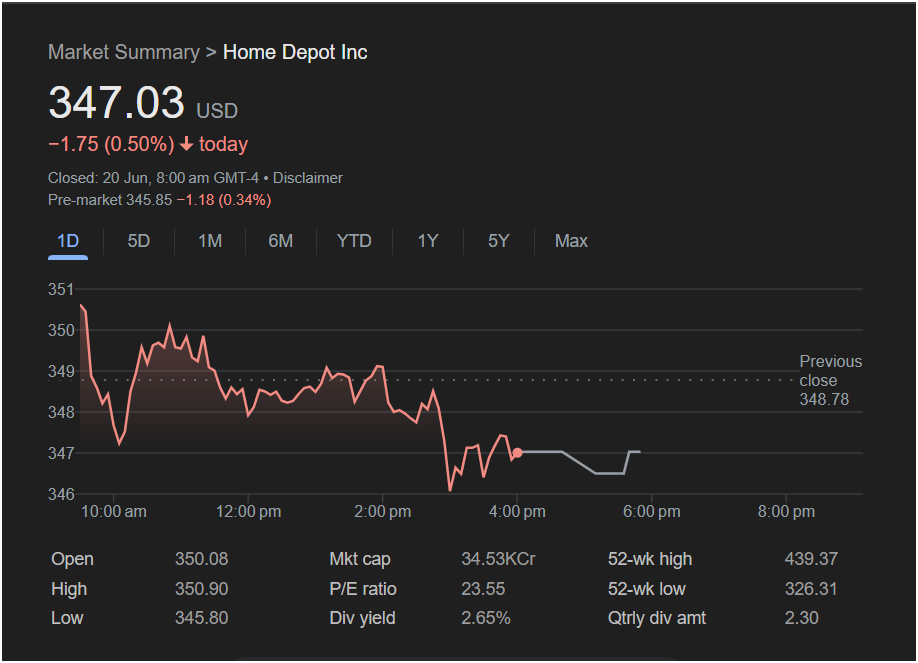
Task: Click the red down arrow beside today
Action: click(x=187, y=145)
